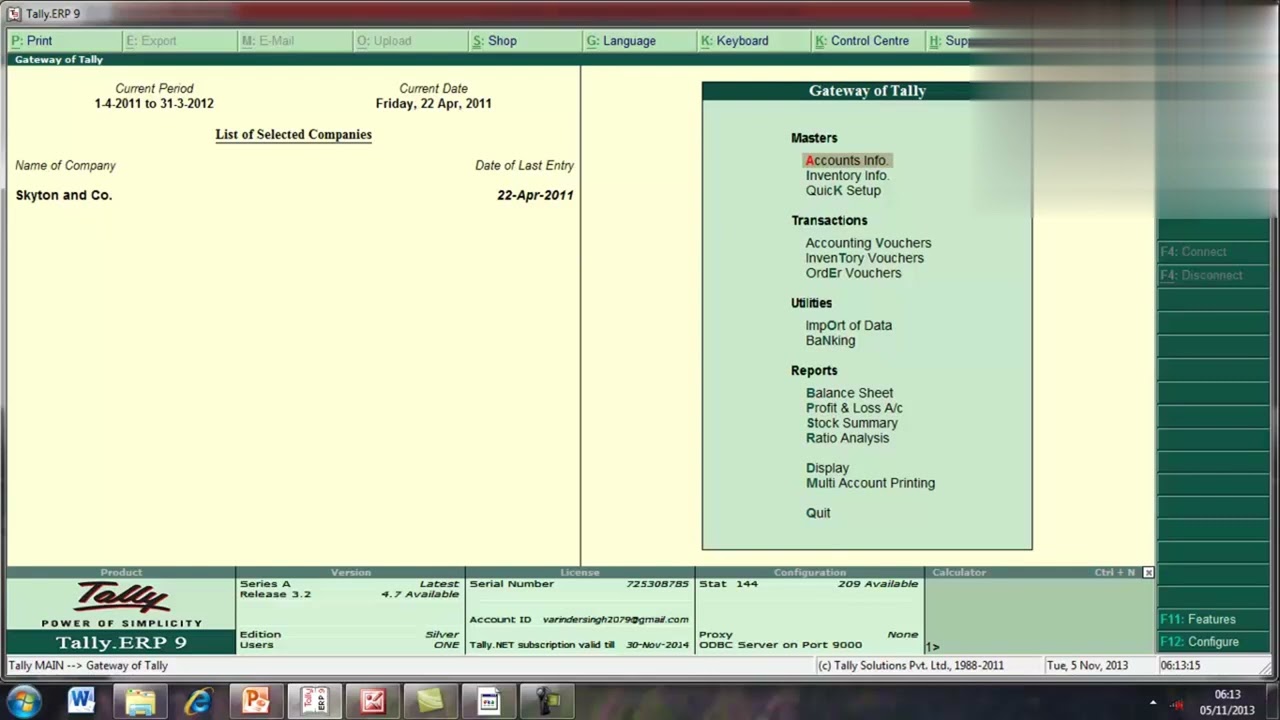Open the Ratio Analysis report
Viewport: 1280px width, 720px height.
847,438
